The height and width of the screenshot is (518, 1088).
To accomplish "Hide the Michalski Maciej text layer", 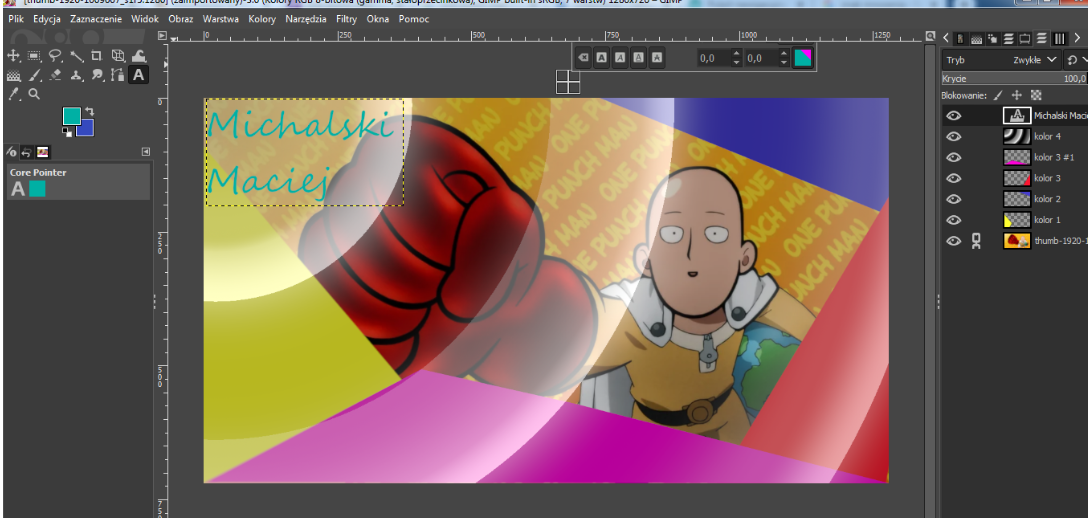I will click(954, 116).
